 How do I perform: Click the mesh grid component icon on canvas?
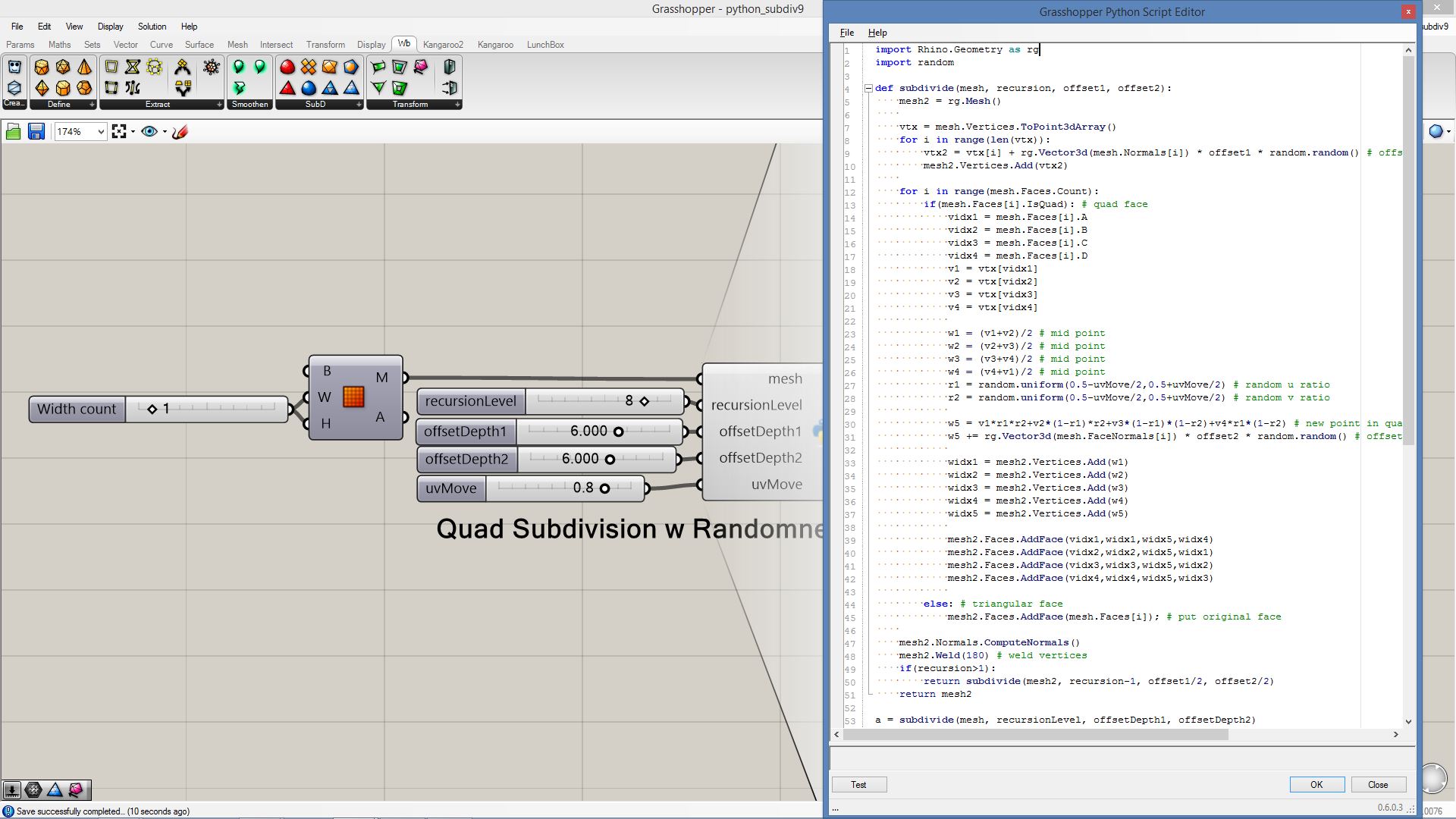353,397
